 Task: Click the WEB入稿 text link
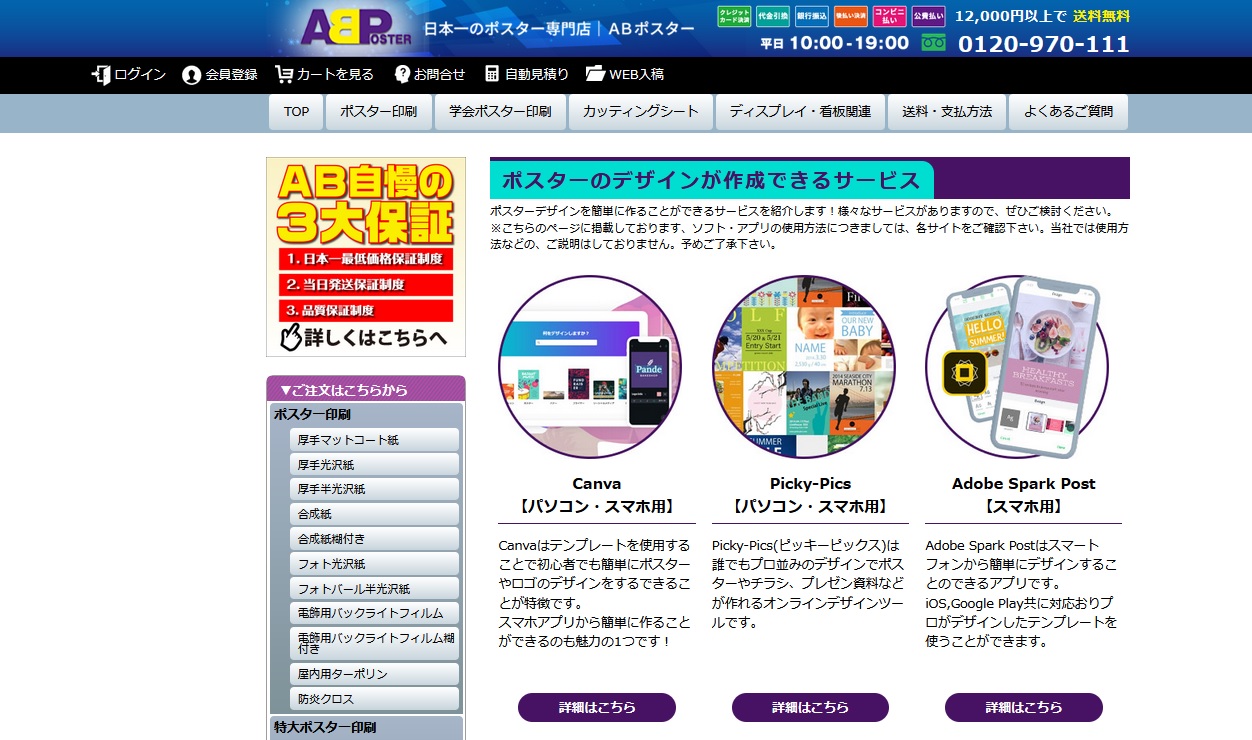tap(637, 75)
